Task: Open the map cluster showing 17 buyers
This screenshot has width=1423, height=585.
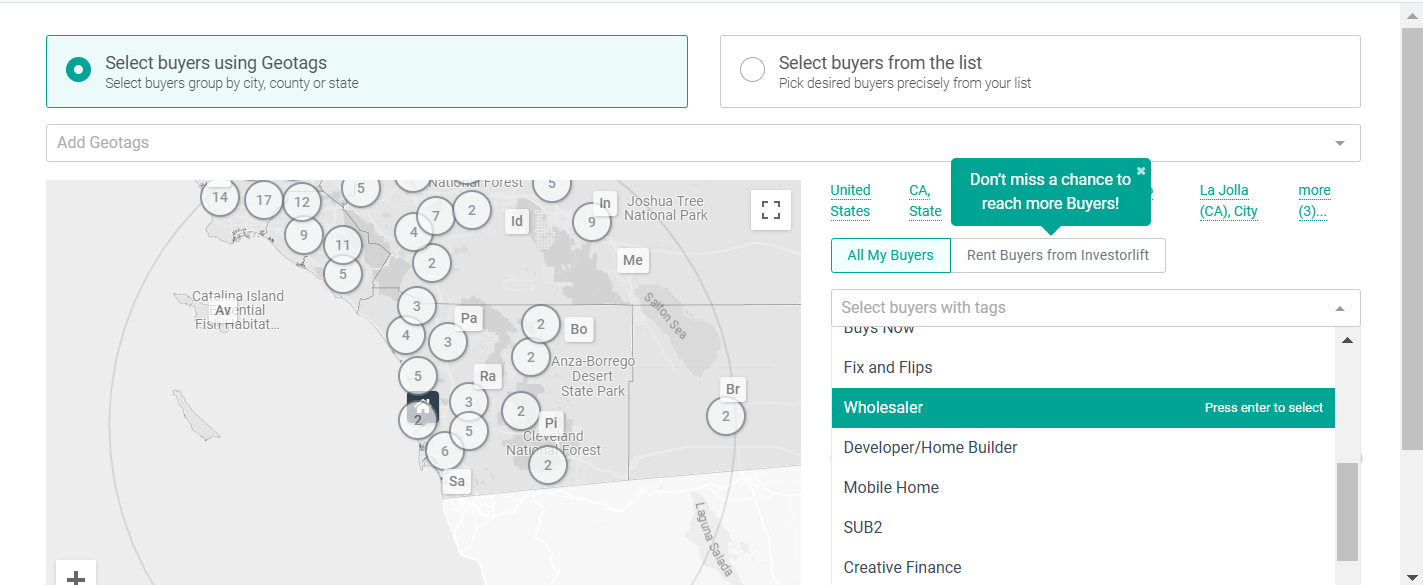Action: click(x=264, y=200)
